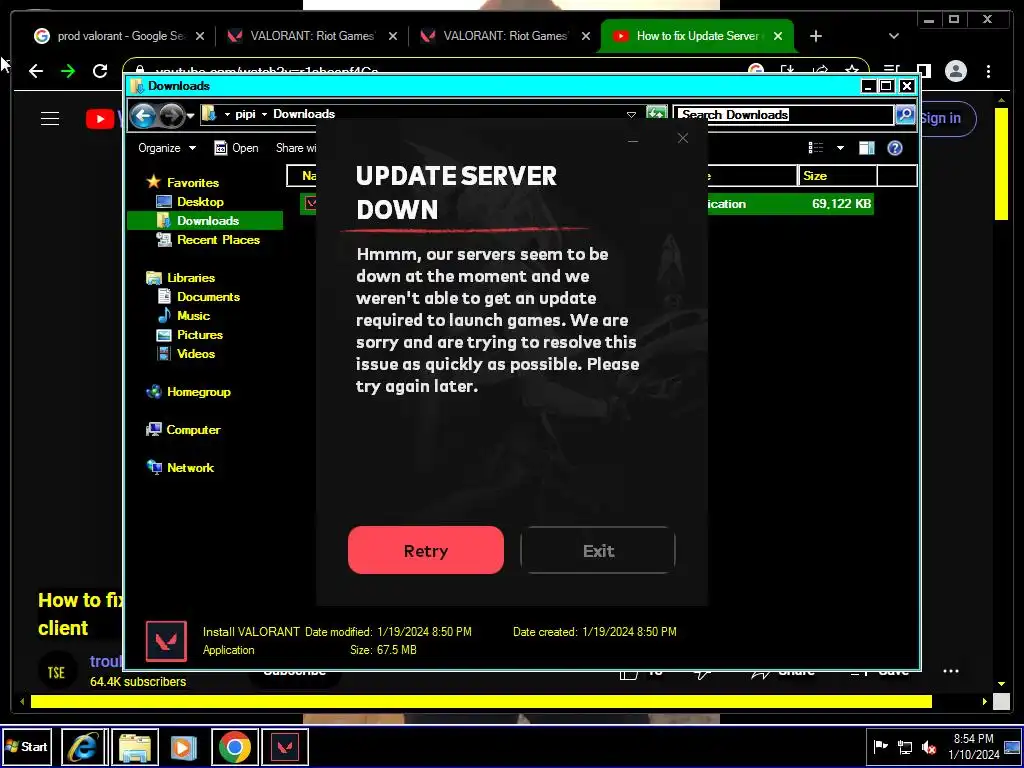The height and width of the screenshot is (768, 1024).
Task: Click the Change your view icon
Action: 816,148
